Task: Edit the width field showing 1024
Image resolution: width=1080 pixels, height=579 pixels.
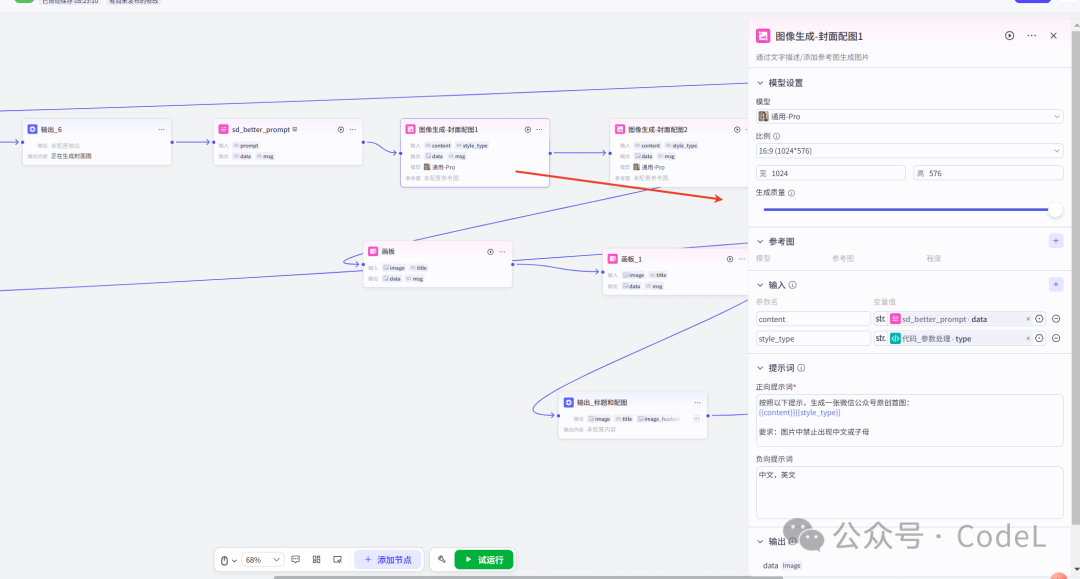Action: point(831,173)
